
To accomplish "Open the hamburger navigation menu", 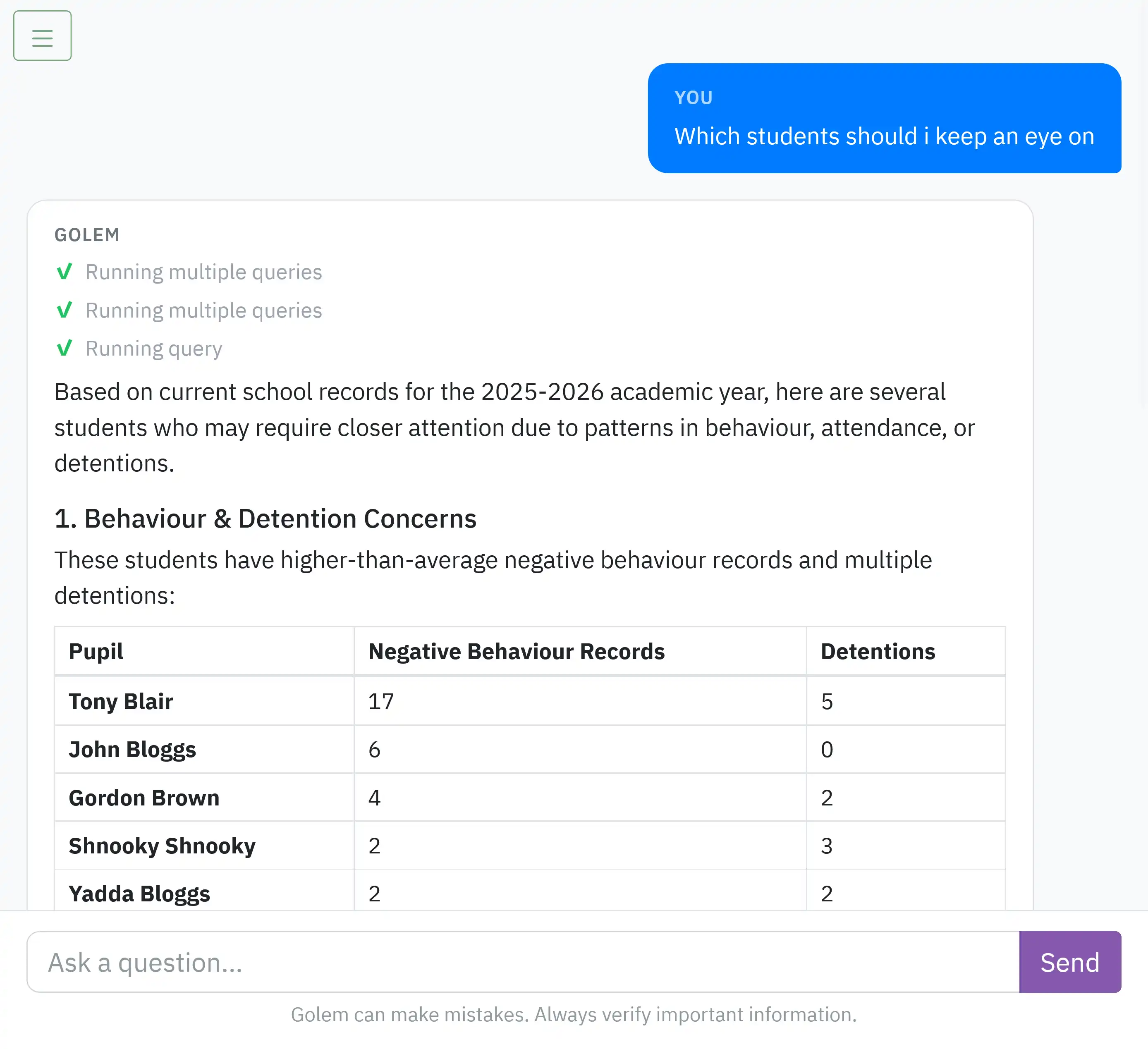I will coord(42,35).
